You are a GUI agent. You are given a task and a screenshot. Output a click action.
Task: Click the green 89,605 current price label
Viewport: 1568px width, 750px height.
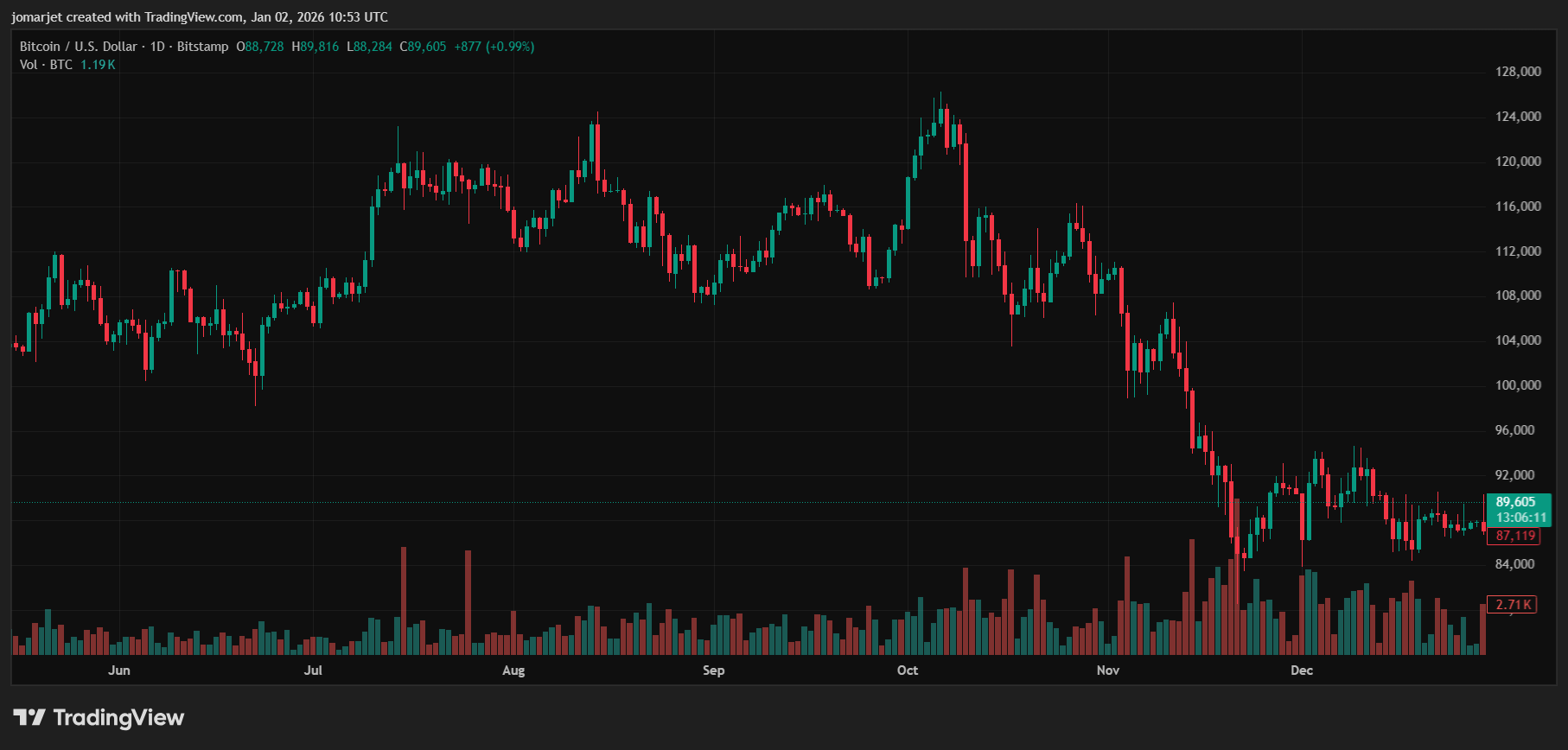[1515, 502]
